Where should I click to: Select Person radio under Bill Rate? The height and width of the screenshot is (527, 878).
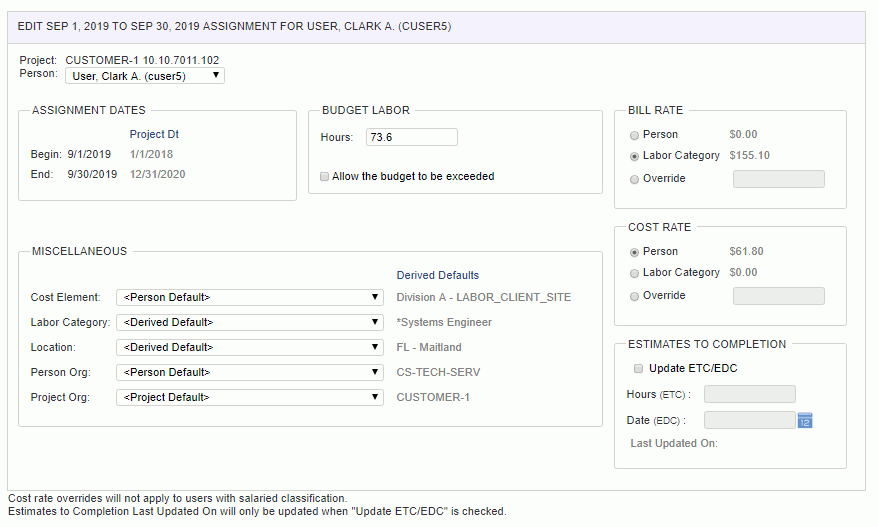click(634, 135)
